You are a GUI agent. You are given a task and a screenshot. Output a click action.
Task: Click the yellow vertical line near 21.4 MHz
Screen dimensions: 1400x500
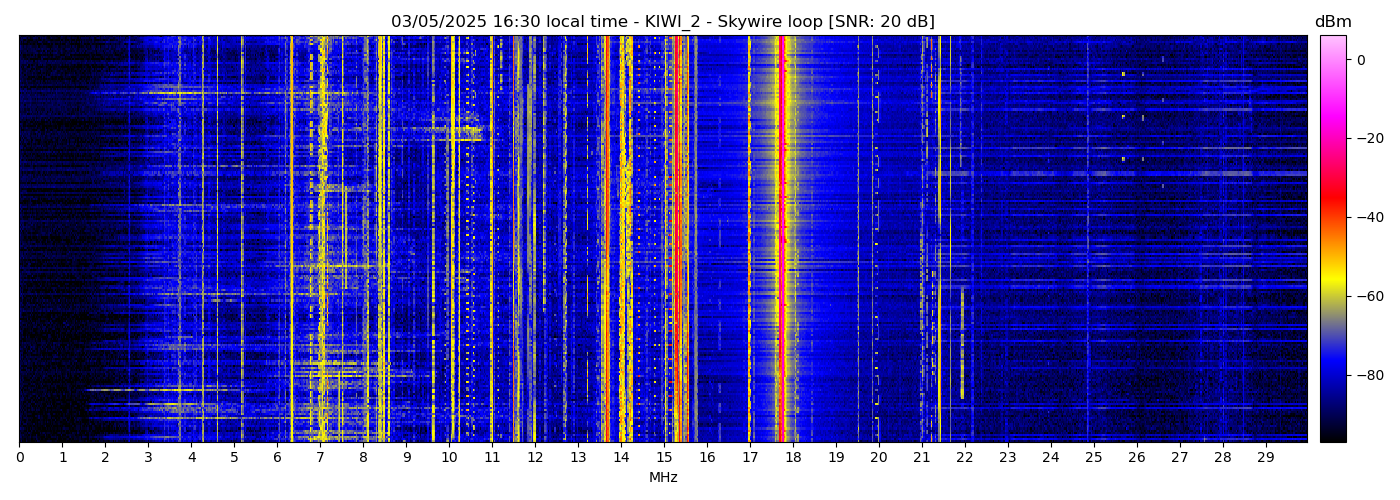tap(939, 240)
